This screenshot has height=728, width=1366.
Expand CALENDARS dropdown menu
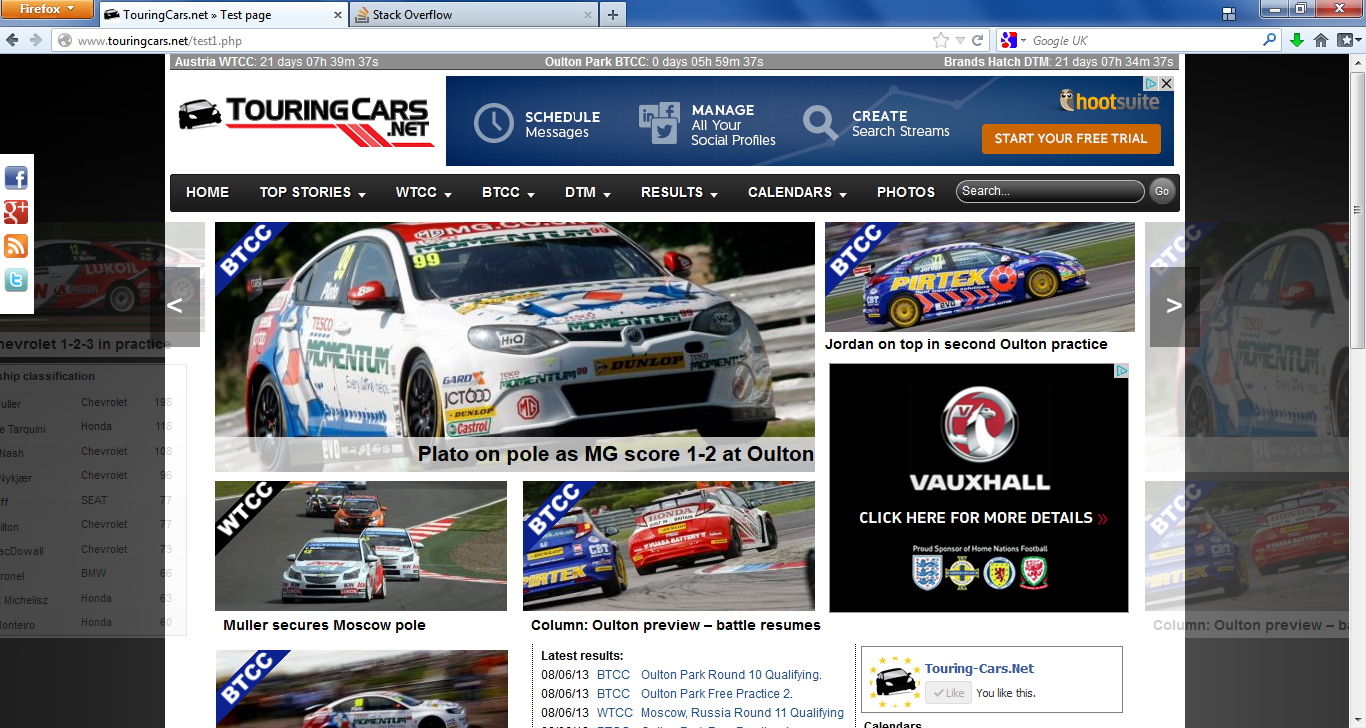tap(798, 192)
